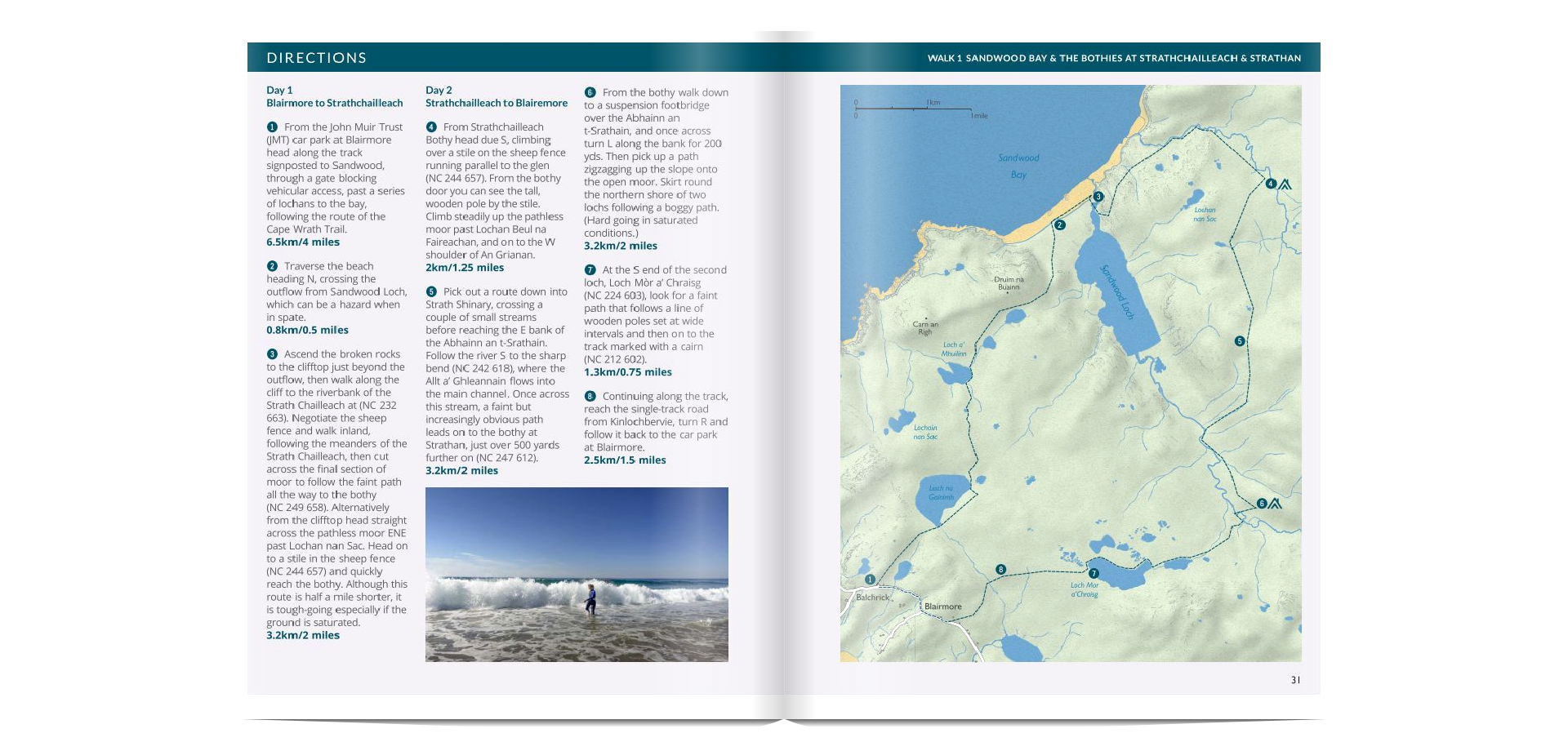This screenshot has height=751, width=1568.
Task: Click the DIRECTIONS header title
Action: tap(316, 58)
